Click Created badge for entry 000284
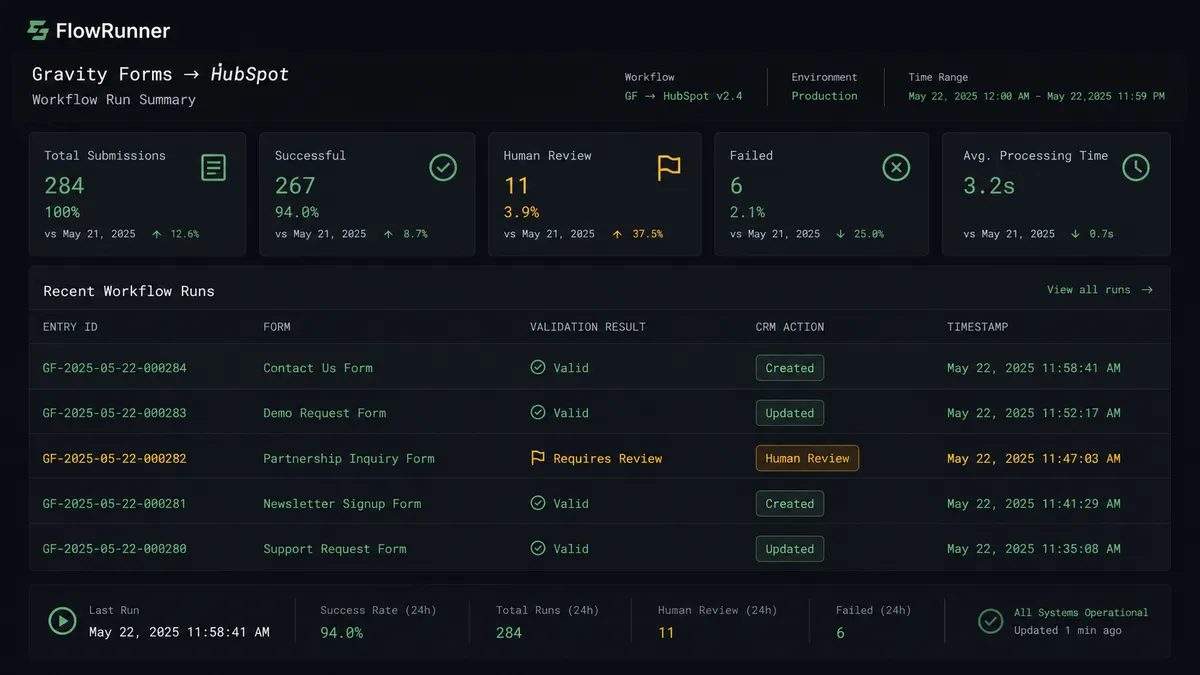 (790, 368)
